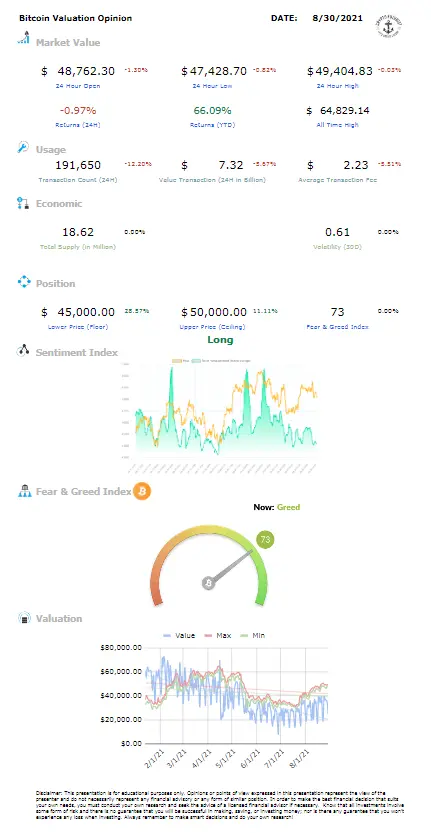Click the Valuation section icon
This screenshot has height=833, width=431.
click(x=24, y=618)
